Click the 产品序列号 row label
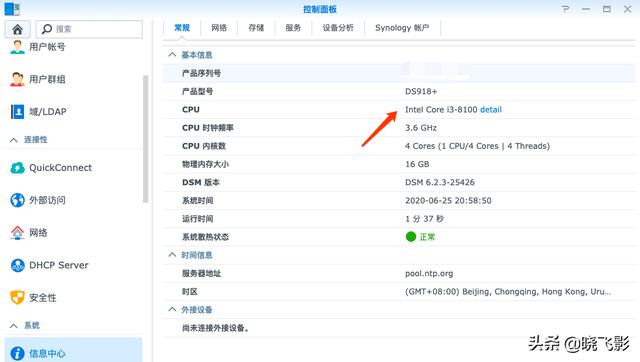640x362 pixels. click(201, 73)
